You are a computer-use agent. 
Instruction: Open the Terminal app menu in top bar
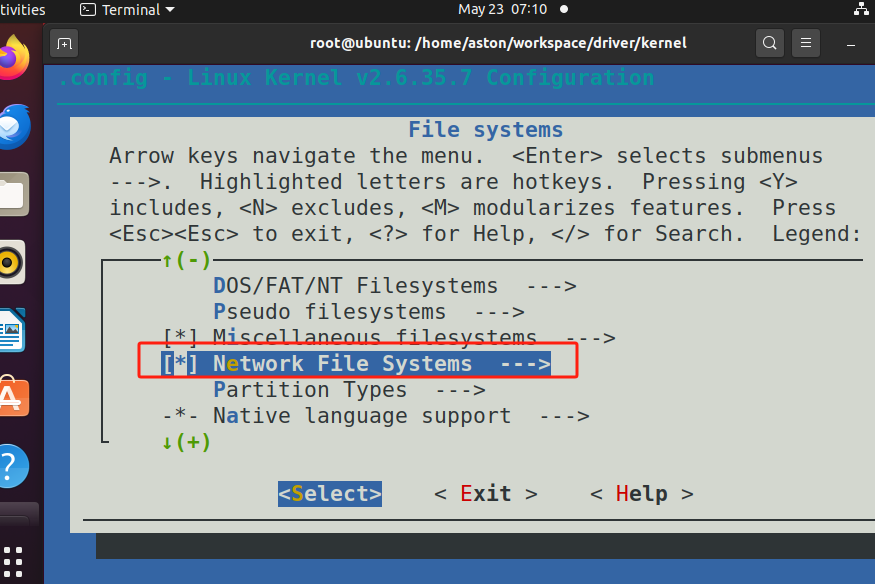[127, 9]
